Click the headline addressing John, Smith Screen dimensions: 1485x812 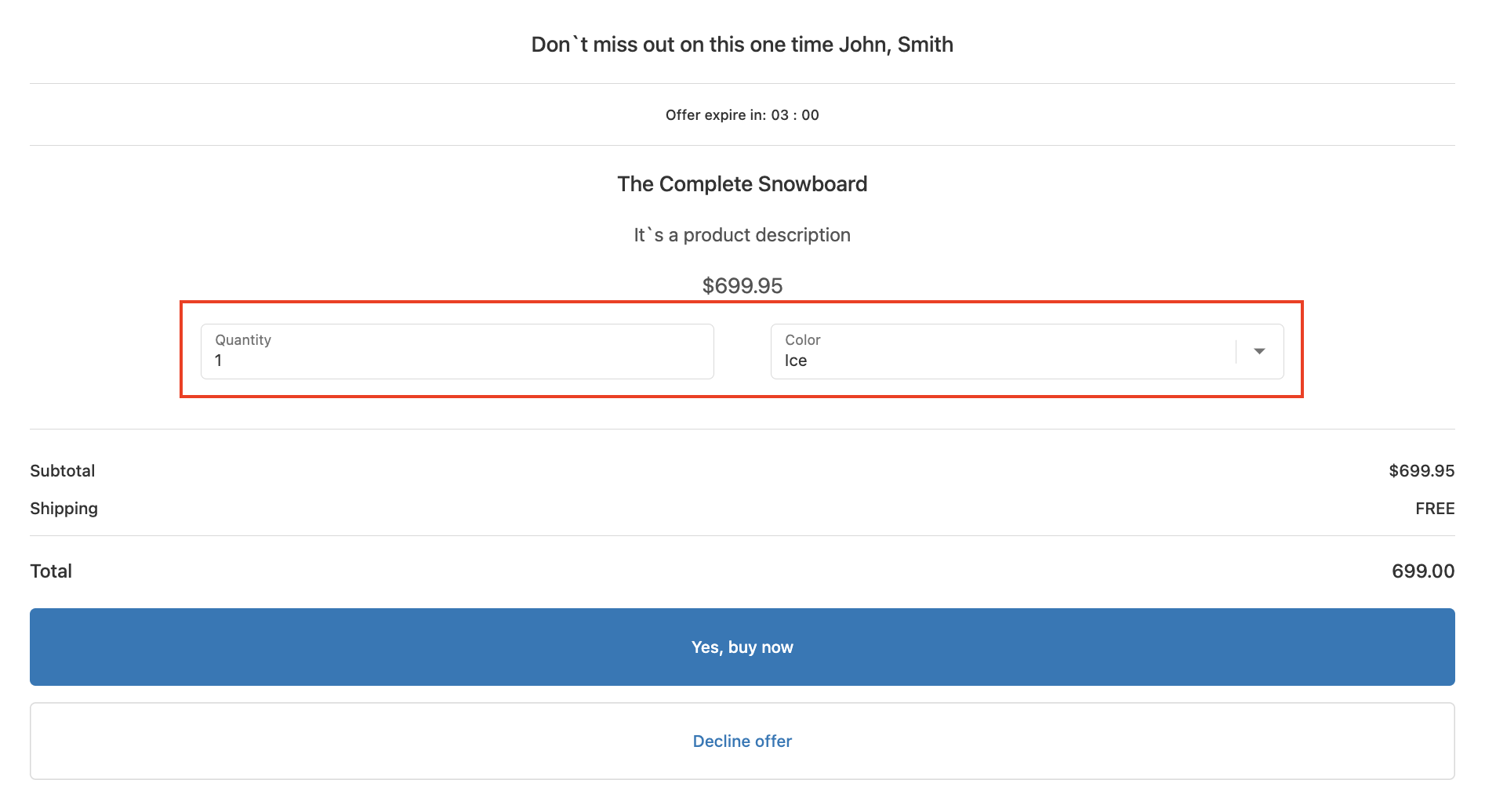pyautogui.click(x=742, y=45)
